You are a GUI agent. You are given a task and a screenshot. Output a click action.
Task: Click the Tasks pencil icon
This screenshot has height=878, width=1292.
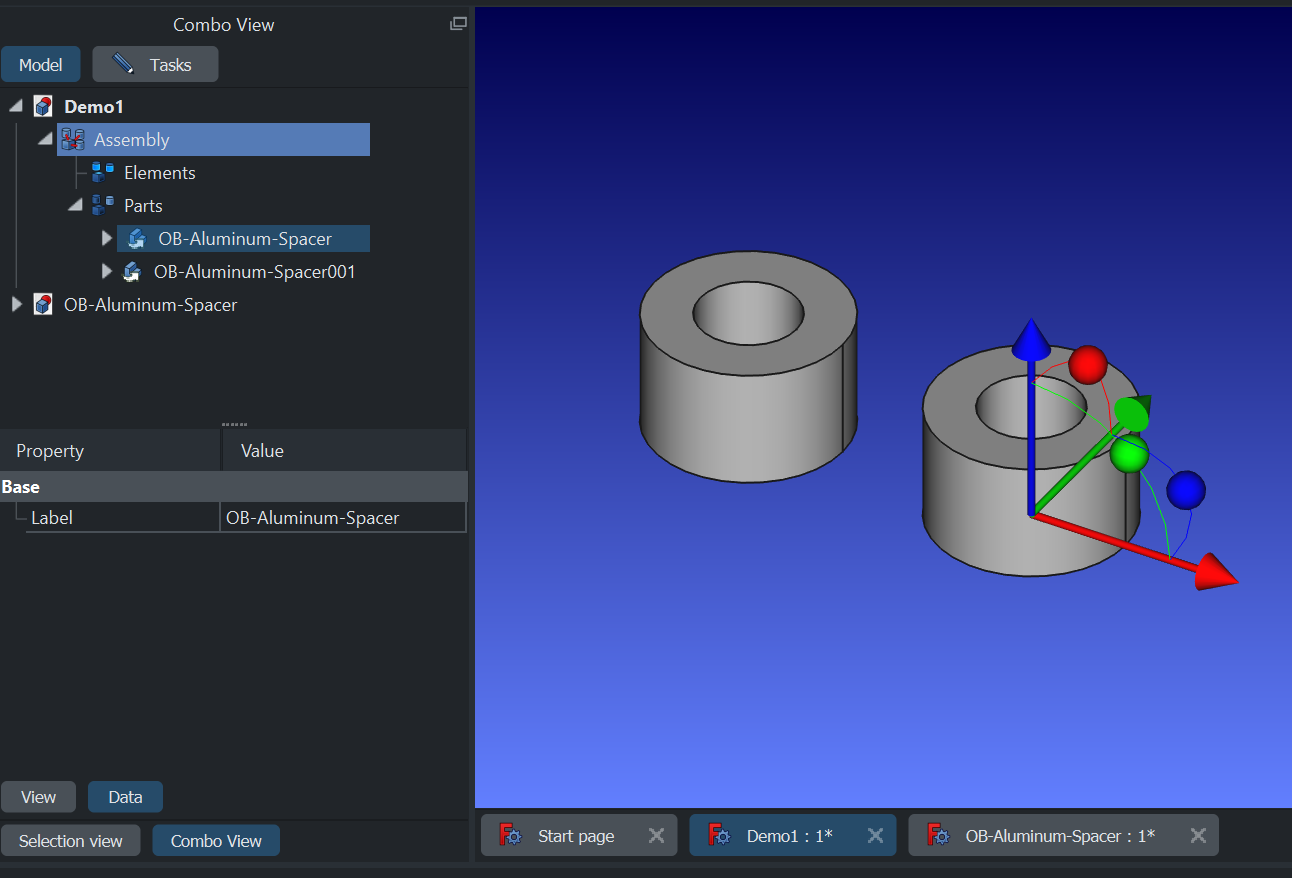(123, 64)
